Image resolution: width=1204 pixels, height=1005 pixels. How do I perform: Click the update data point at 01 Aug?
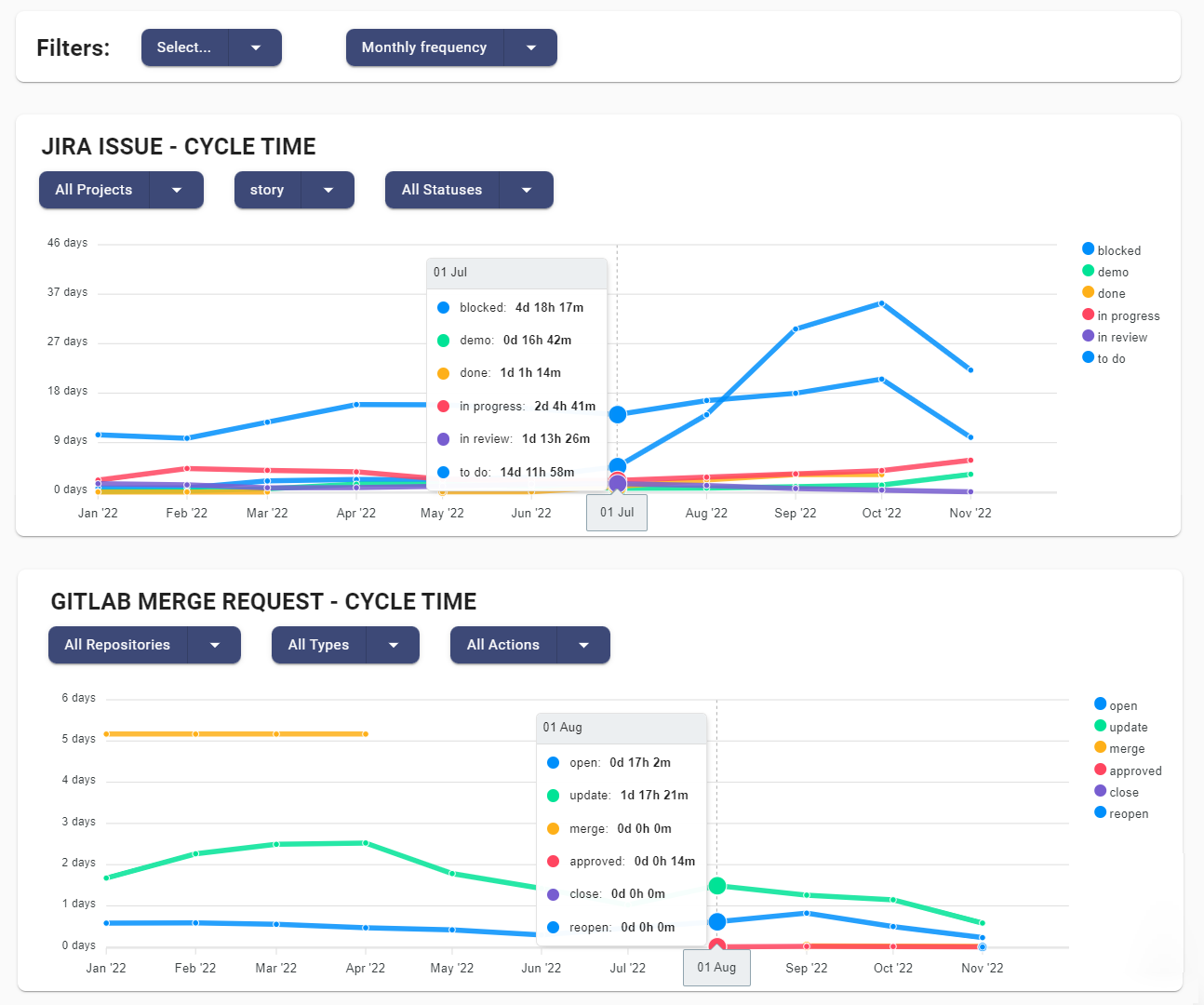click(x=716, y=886)
